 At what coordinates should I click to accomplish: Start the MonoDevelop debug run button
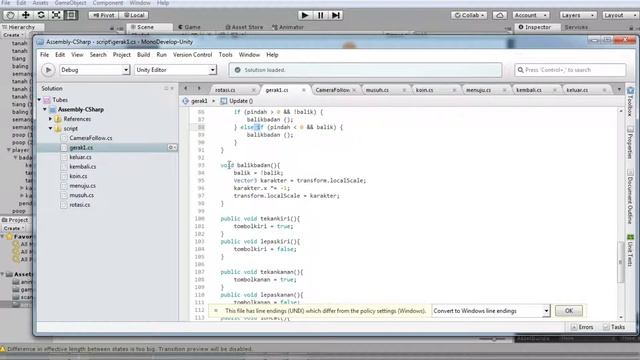(x=48, y=70)
